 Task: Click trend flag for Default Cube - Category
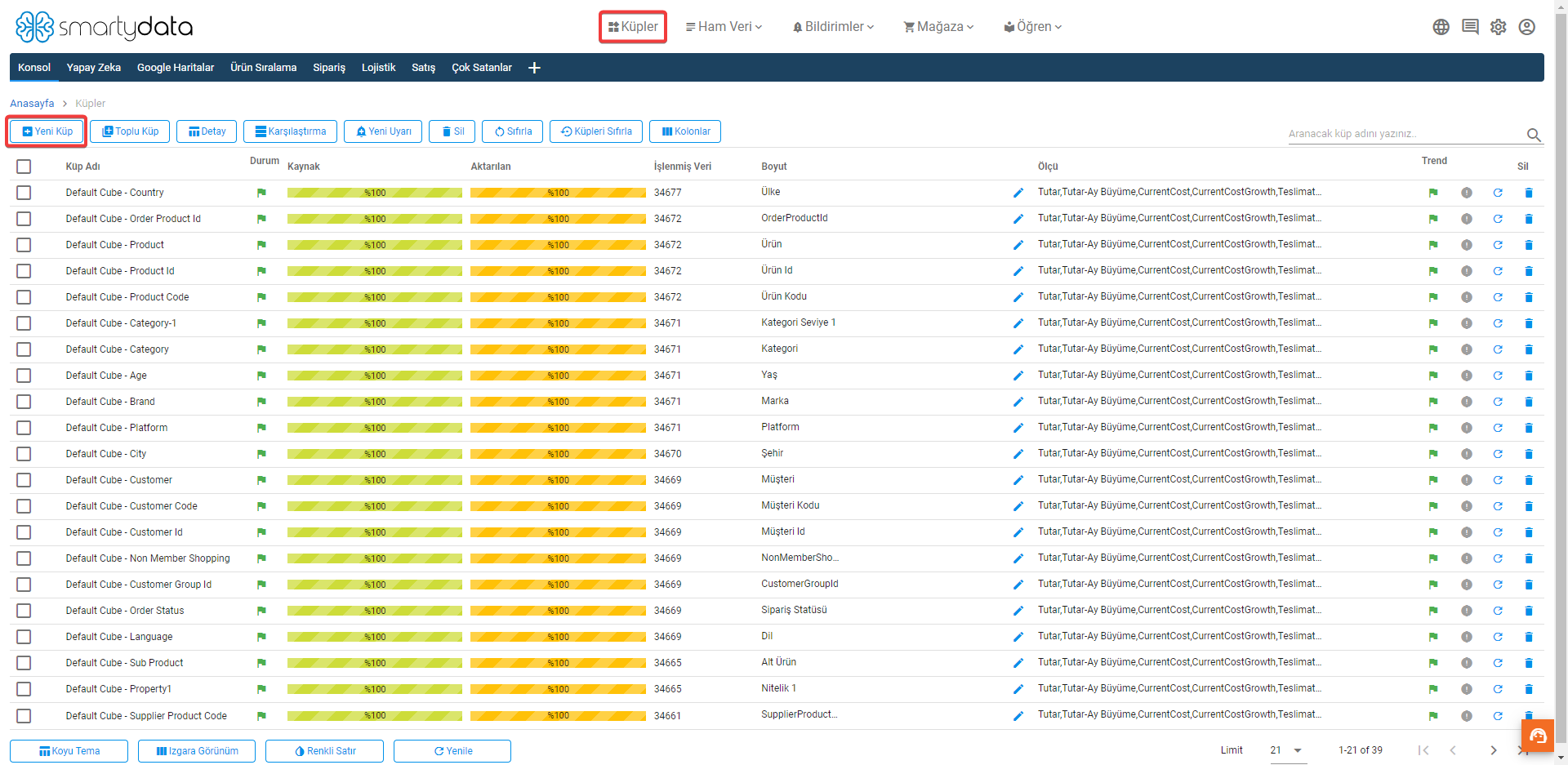point(1433,349)
